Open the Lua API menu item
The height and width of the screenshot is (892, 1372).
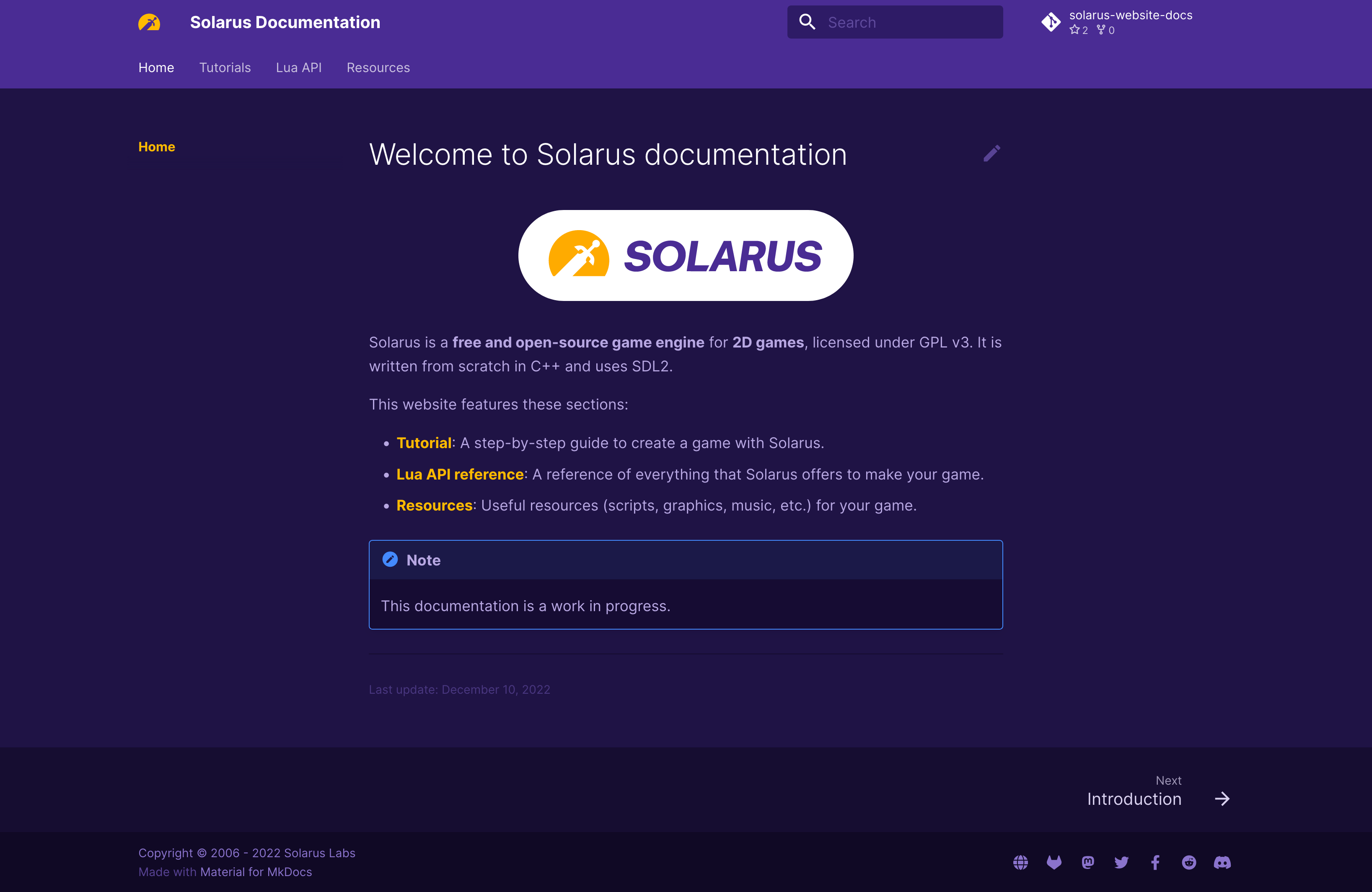tap(298, 67)
